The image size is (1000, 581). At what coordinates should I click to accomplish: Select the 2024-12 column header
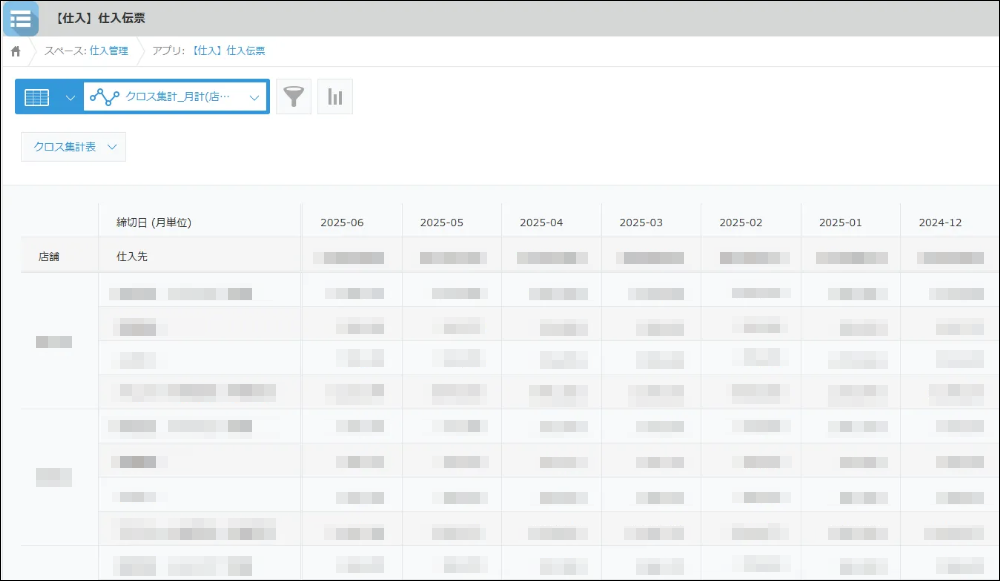[940, 222]
